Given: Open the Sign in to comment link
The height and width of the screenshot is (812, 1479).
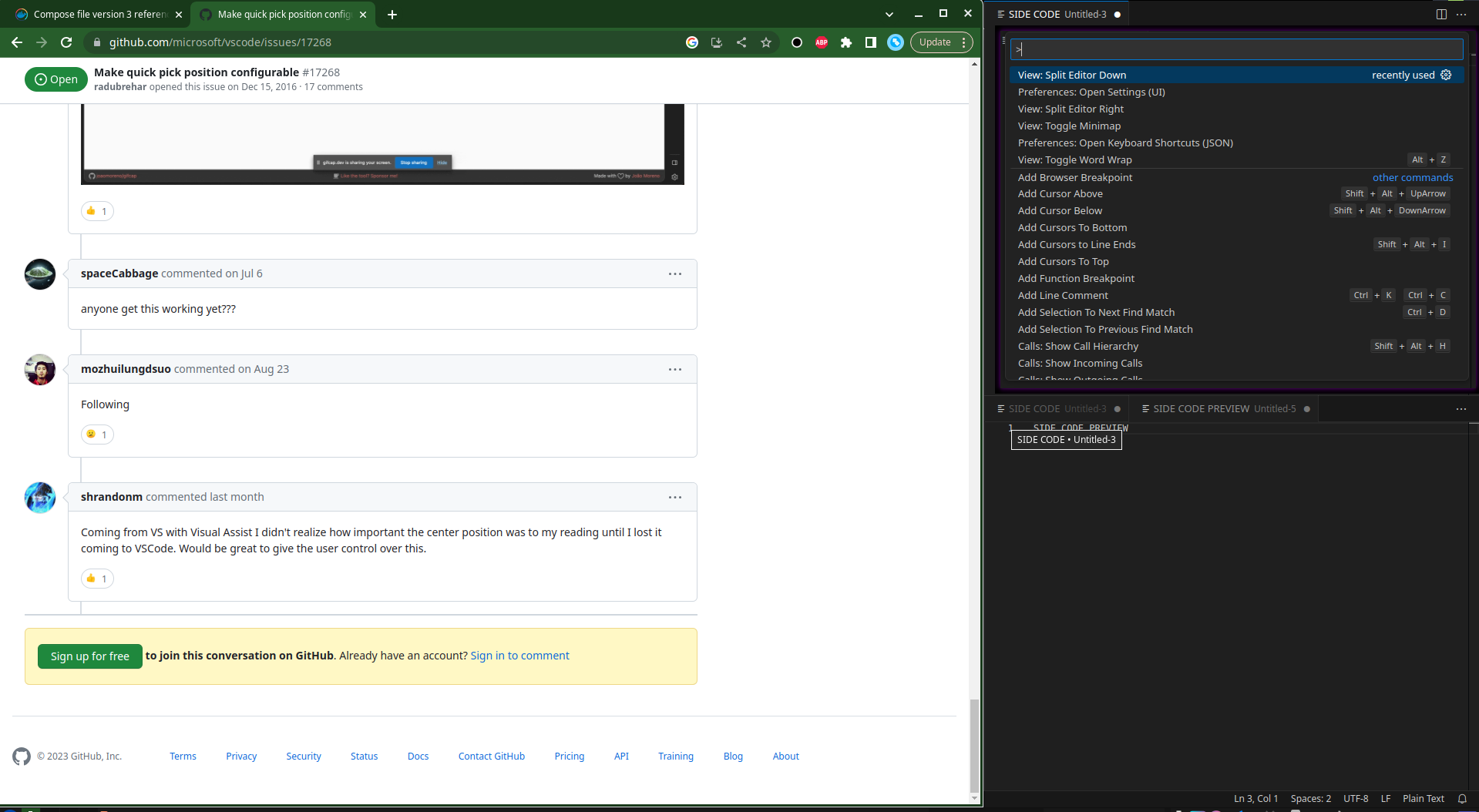Looking at the screenshot, I should tap(519, 655).
